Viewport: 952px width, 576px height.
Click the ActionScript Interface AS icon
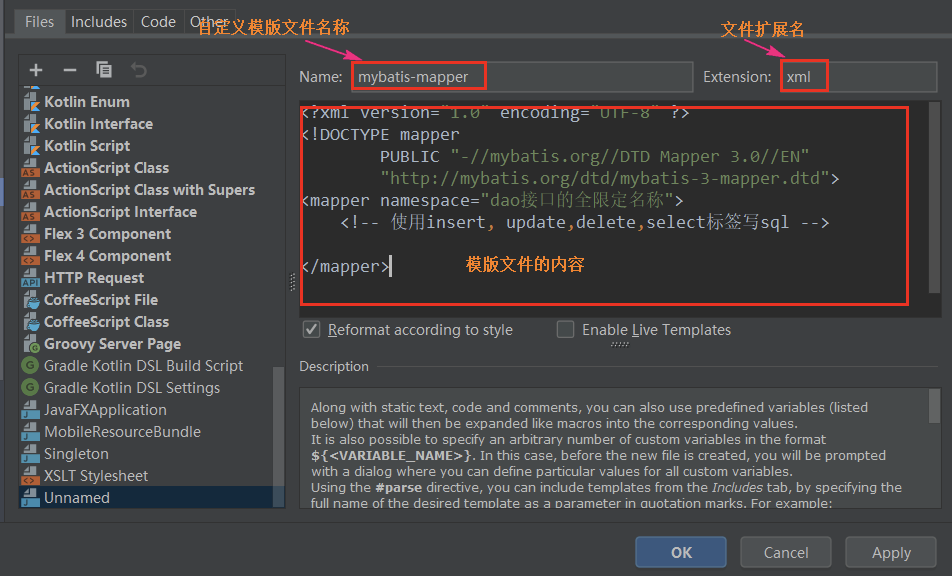(x=30, y=212)
